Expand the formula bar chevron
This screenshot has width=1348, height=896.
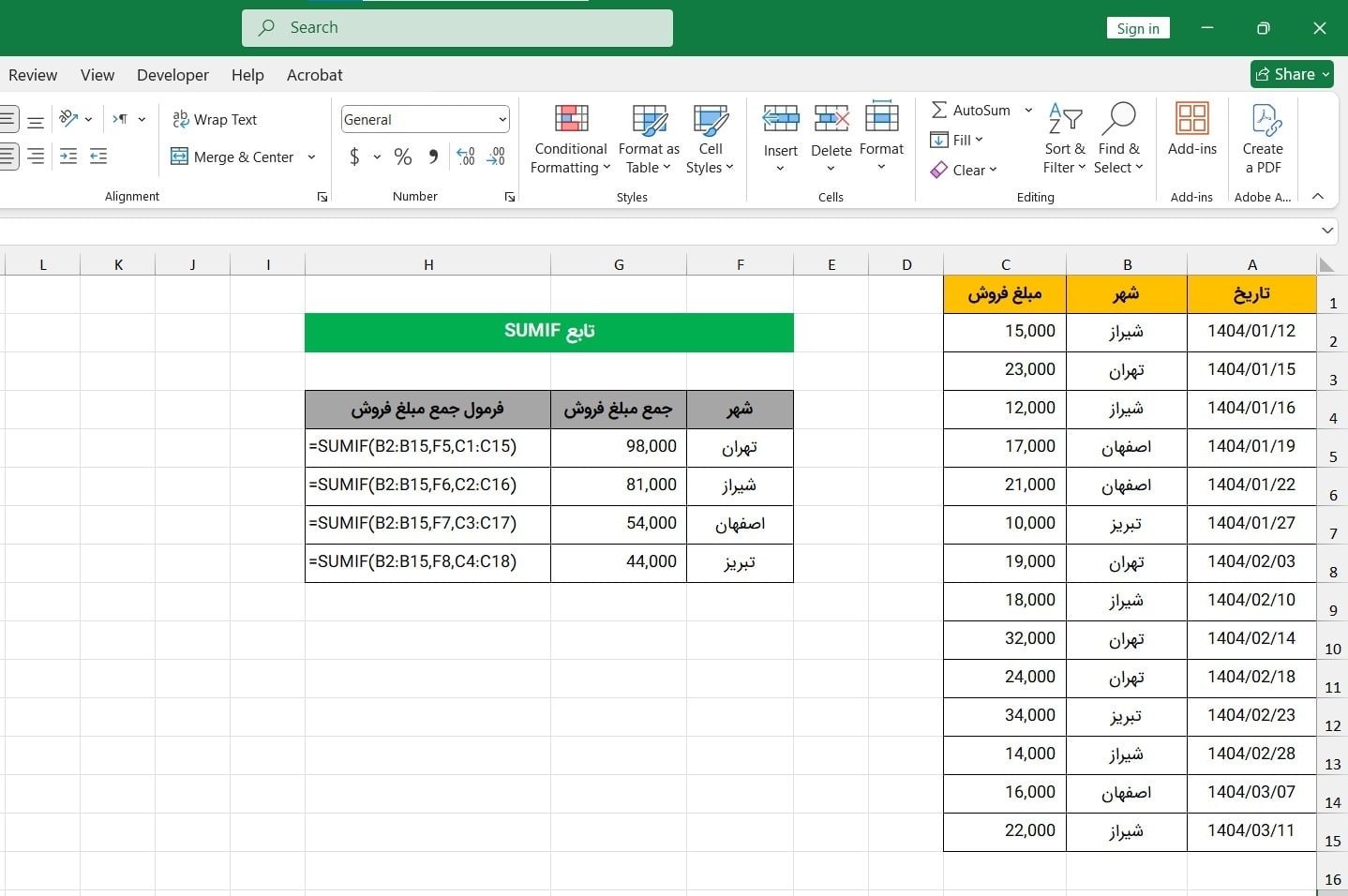[x=1327, y=231]
